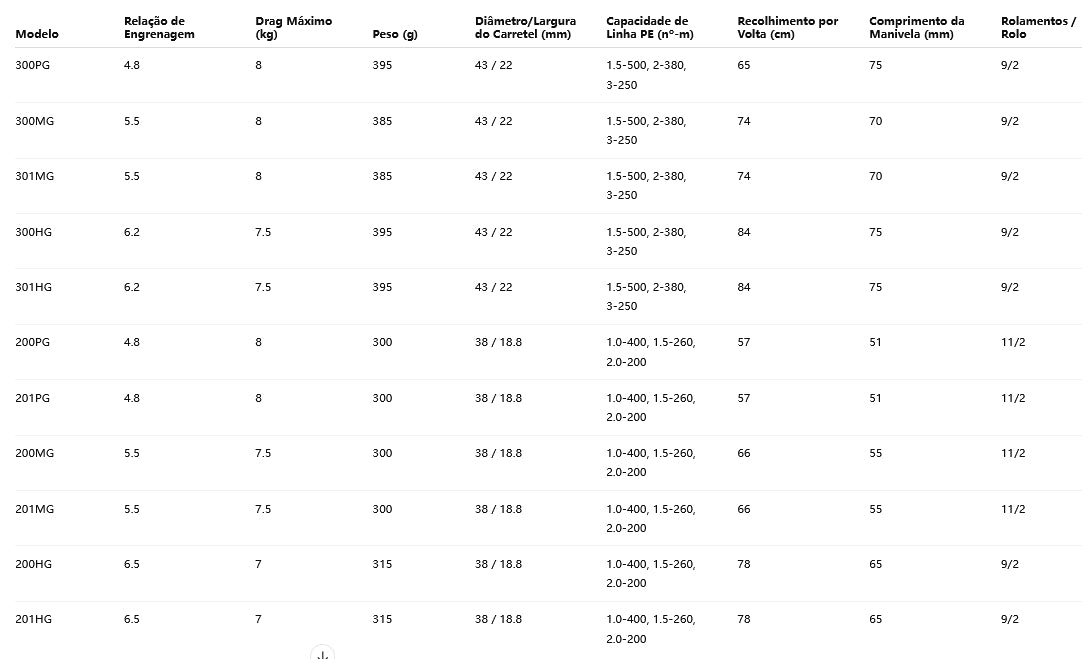Click the Drag Máximo (kg) column header

(x=293, y=28)
